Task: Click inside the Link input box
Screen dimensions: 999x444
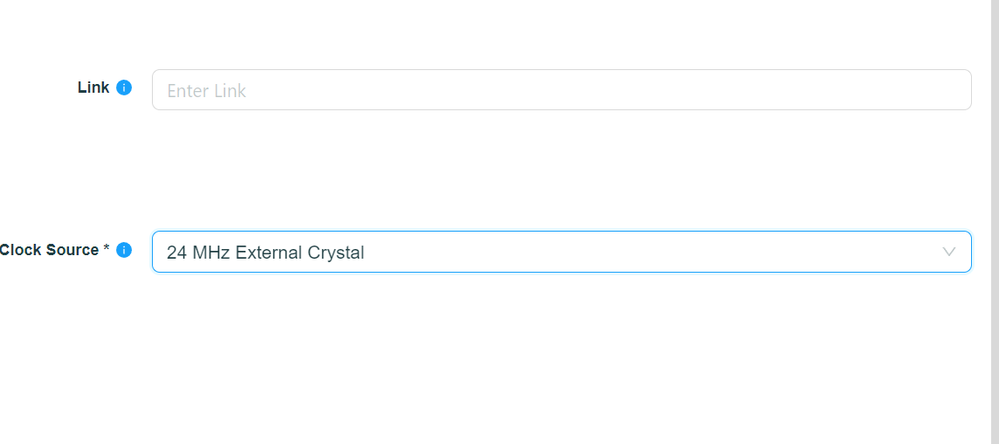Action: tap(561, 90)
